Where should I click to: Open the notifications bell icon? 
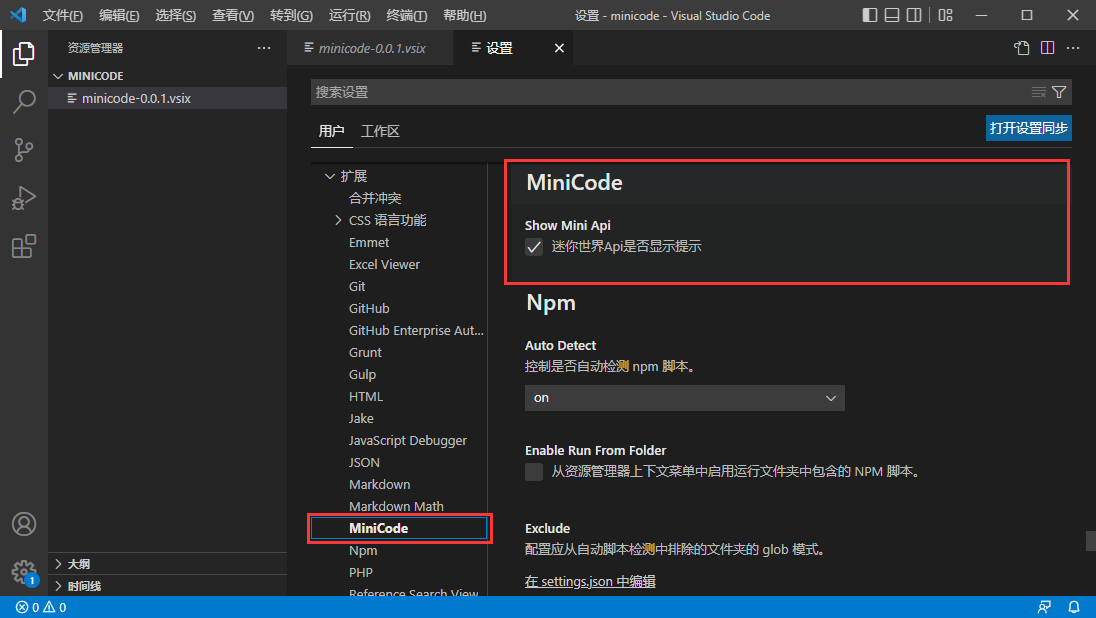[x=1074, y=608]
